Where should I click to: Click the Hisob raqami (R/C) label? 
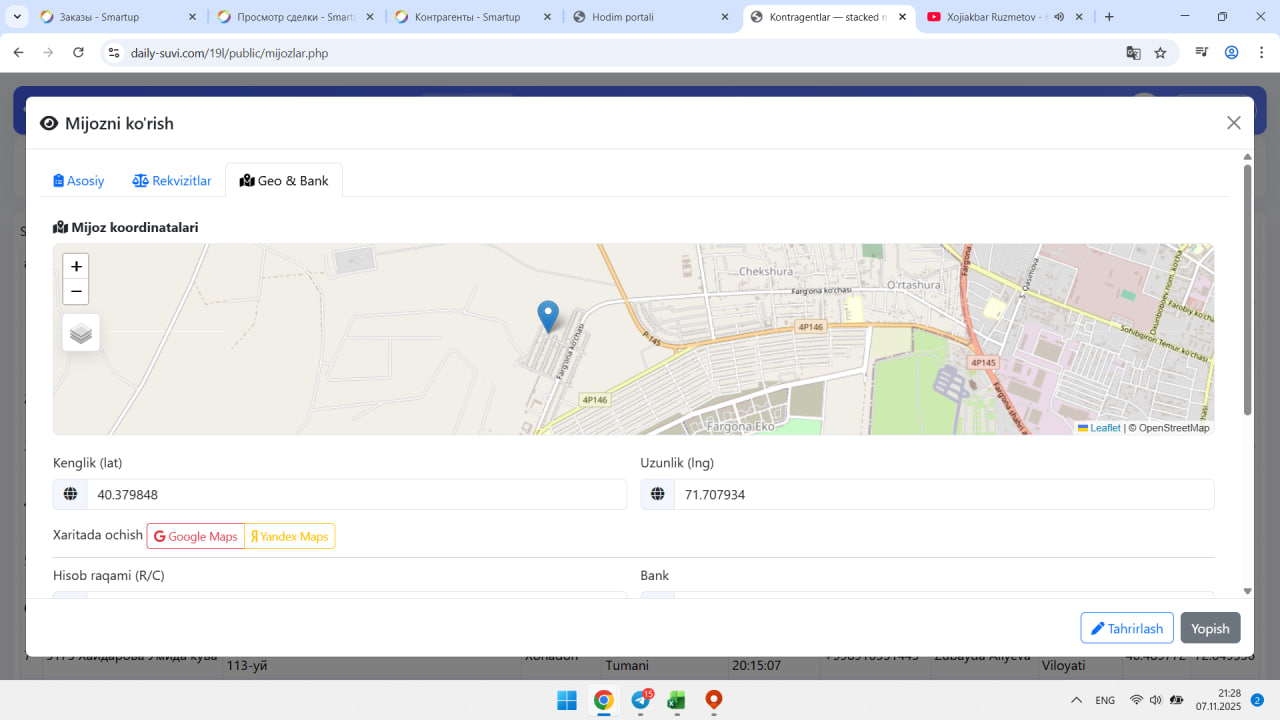[109, 575]
